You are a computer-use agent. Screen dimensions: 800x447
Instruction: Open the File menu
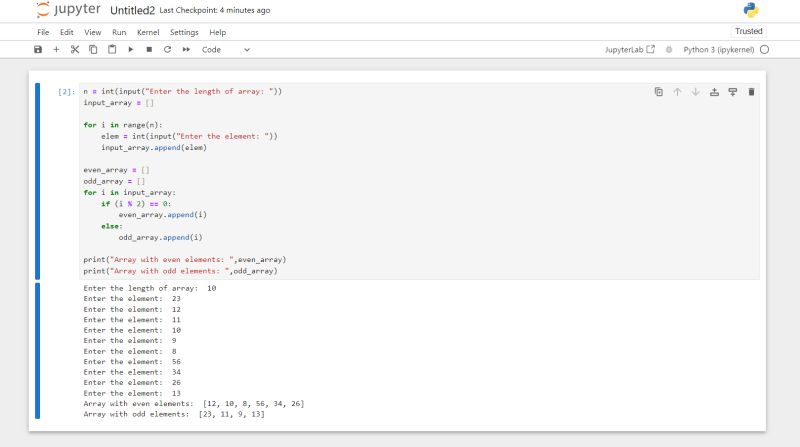pos(43,32)
